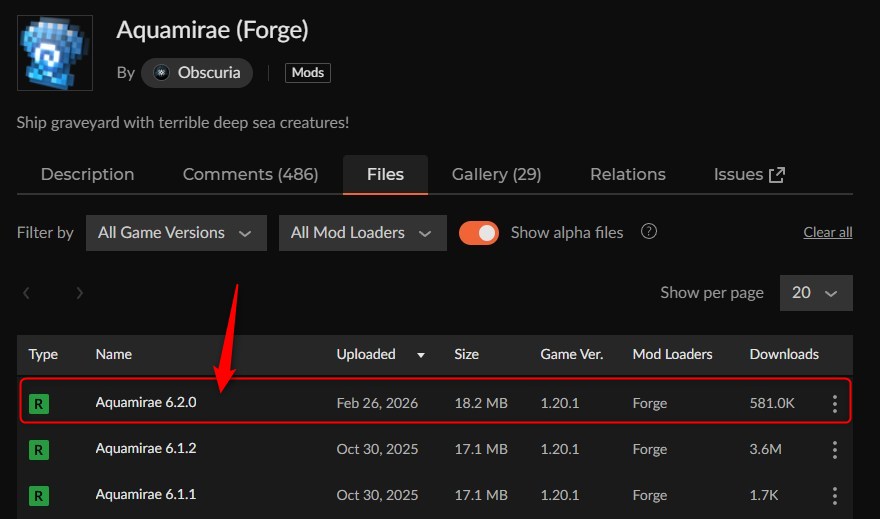Expand the All Mod Loaders dropdown
The width and height of the screenshot is (880, 519).
tap(362, 233)
